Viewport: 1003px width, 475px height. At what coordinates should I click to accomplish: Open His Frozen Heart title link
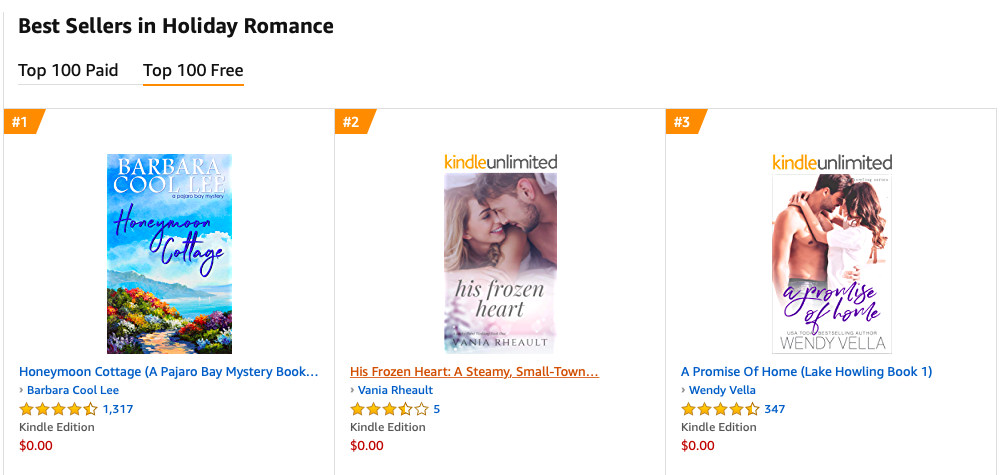[474, 371]
